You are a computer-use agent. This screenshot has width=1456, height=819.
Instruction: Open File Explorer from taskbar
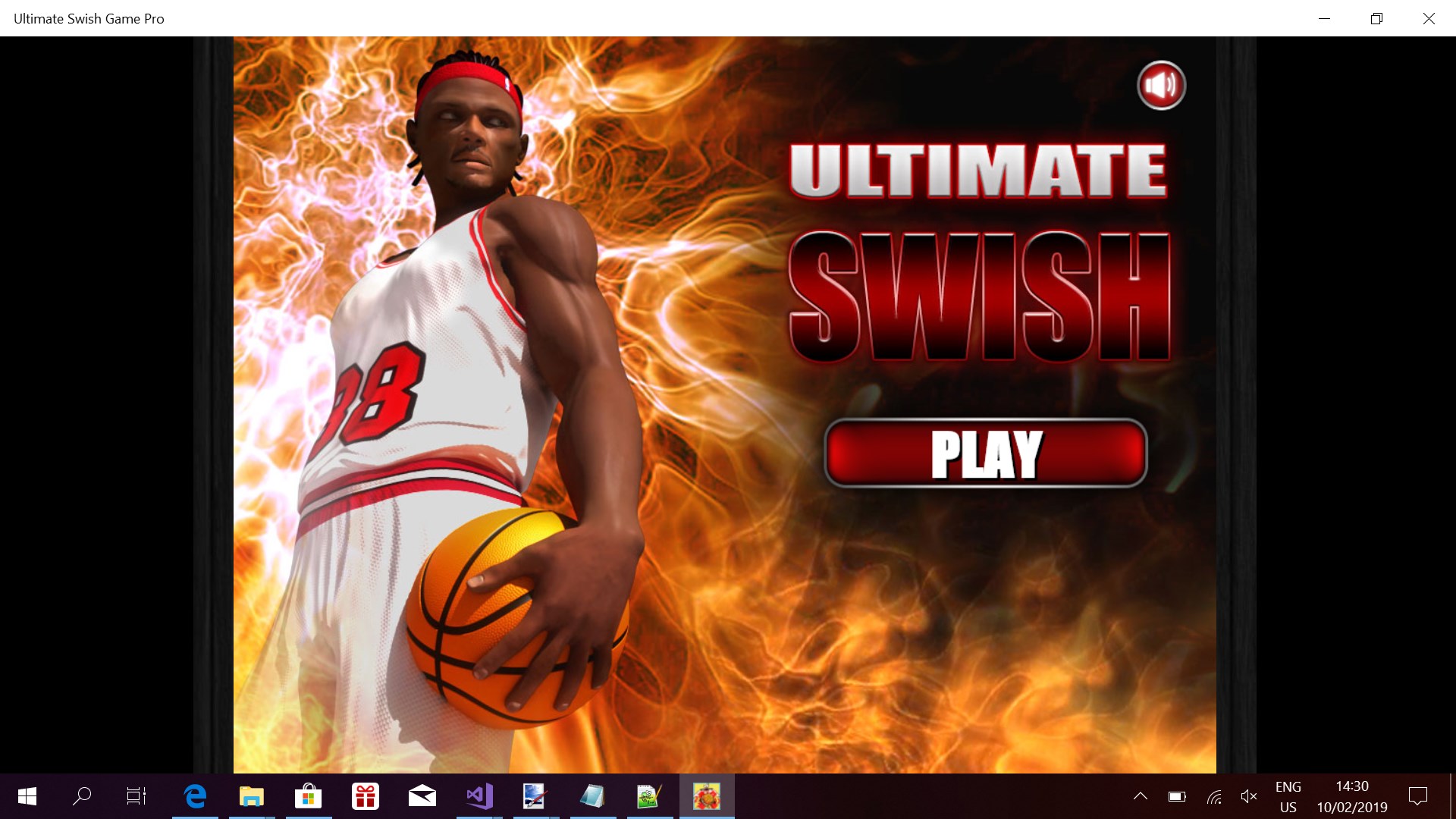pyautogui.click(x=251, y=796)
